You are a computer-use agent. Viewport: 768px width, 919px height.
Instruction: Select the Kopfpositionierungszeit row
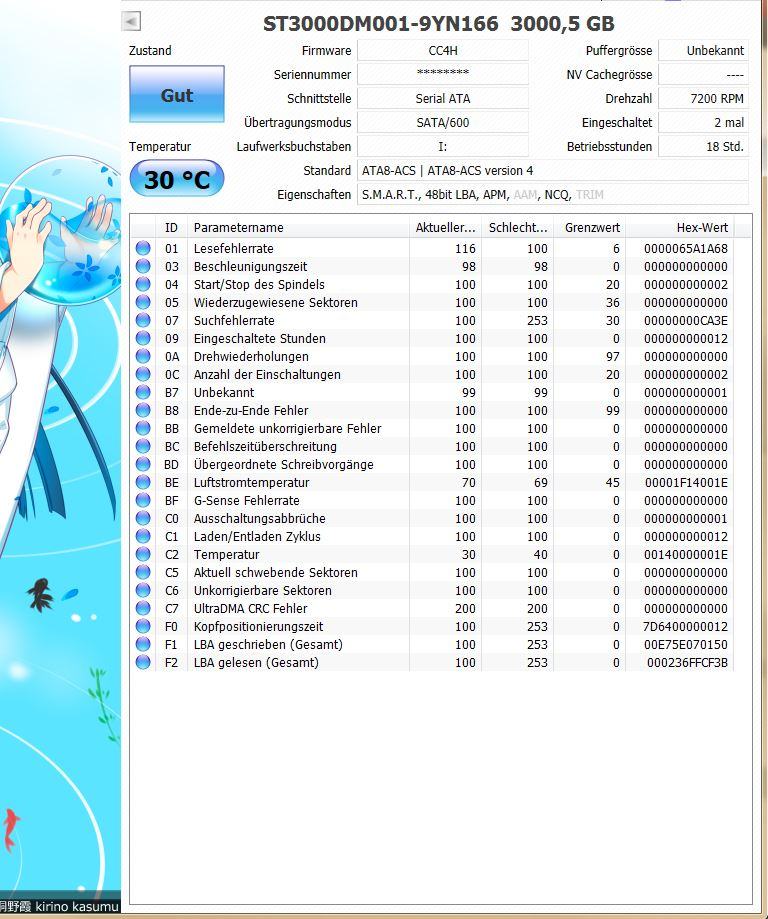pyautogui.click(x=432, y=627)
